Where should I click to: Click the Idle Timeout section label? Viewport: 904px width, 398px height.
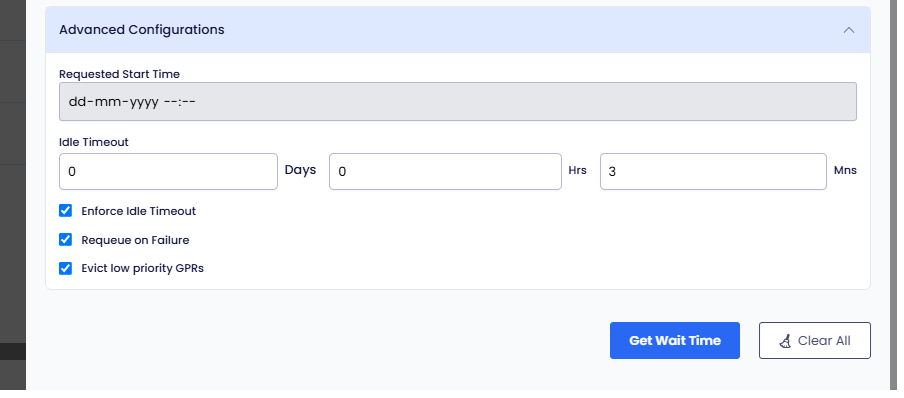tap(93, 142)
